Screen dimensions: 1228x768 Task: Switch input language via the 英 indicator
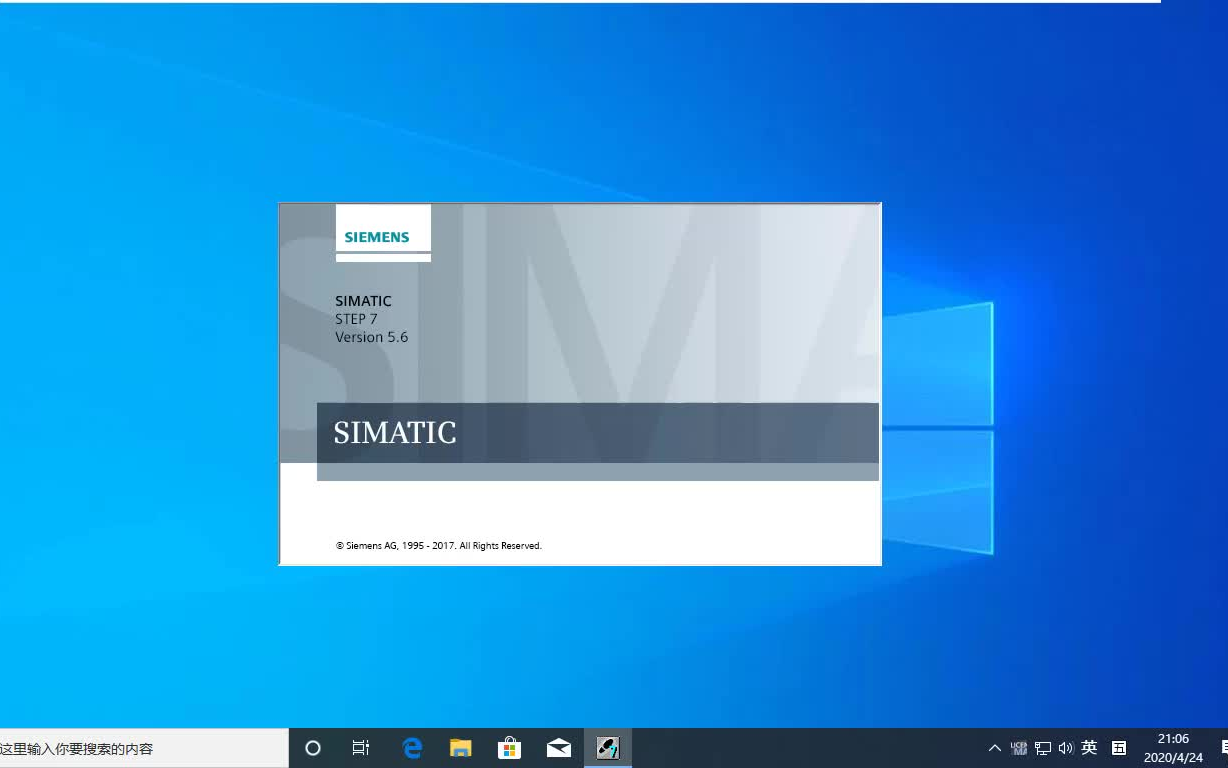click(x=1089, y=747)
